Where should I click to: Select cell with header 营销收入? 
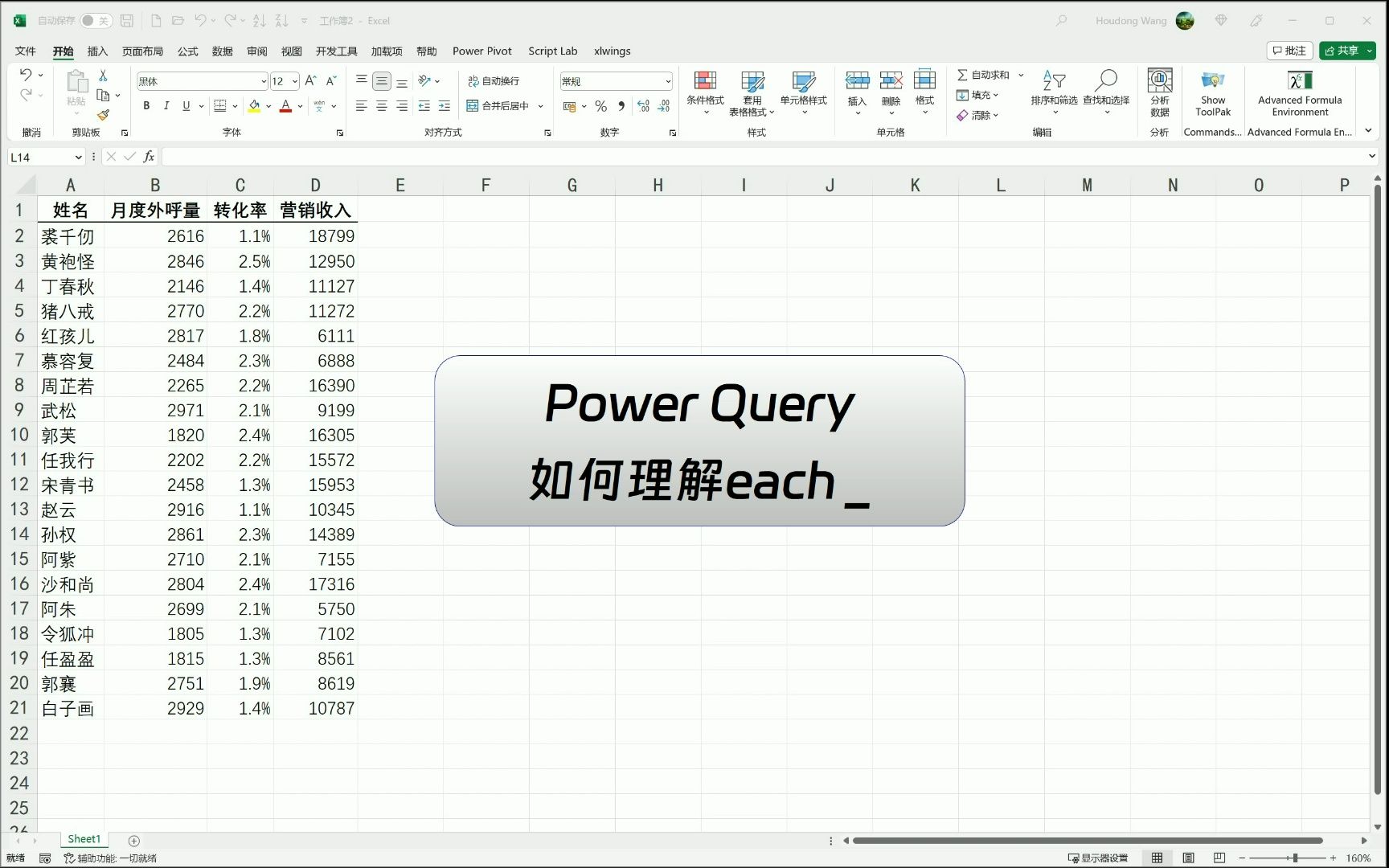(x=315, y=211)
